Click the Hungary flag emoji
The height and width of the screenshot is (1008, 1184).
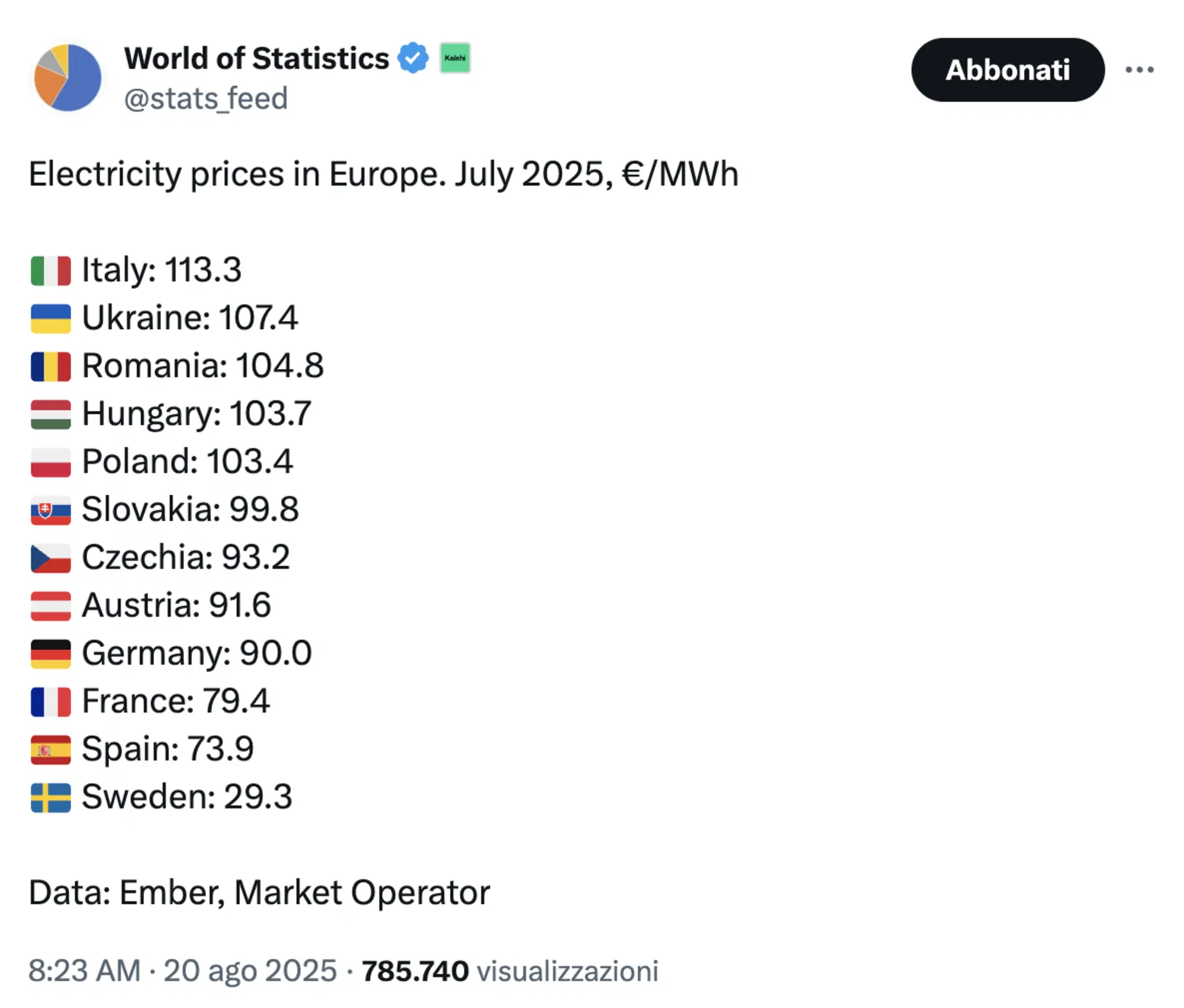click(x=51, y=413)
